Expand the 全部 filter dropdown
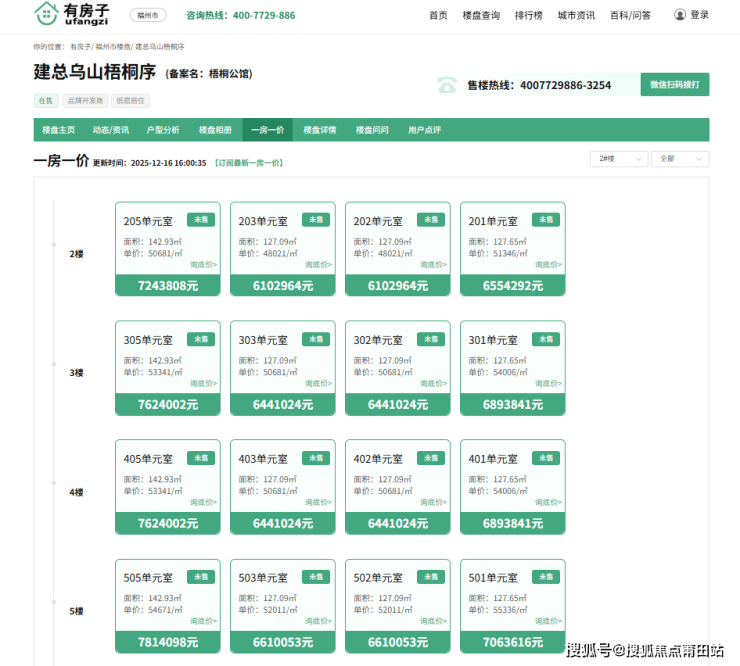This screenshot has width=740, height=666. pyautogui.click(x=680, y=159)
